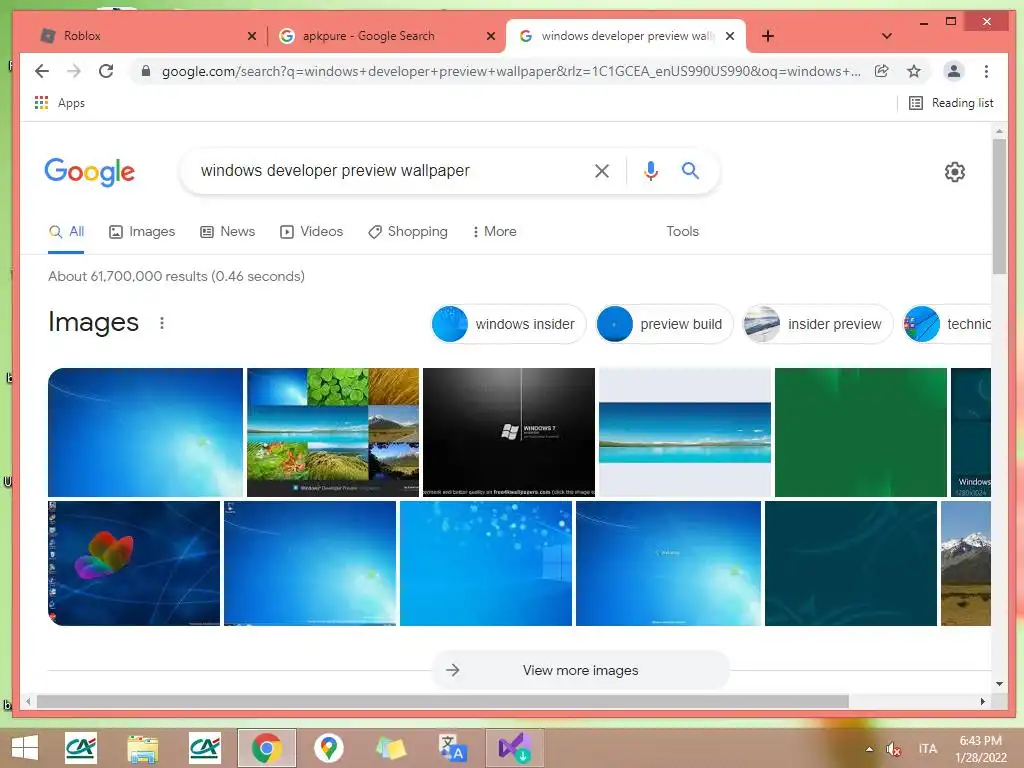1024x768 pixels.
Task: Open the tab search dropdown arrow
Action: point(887,36)
